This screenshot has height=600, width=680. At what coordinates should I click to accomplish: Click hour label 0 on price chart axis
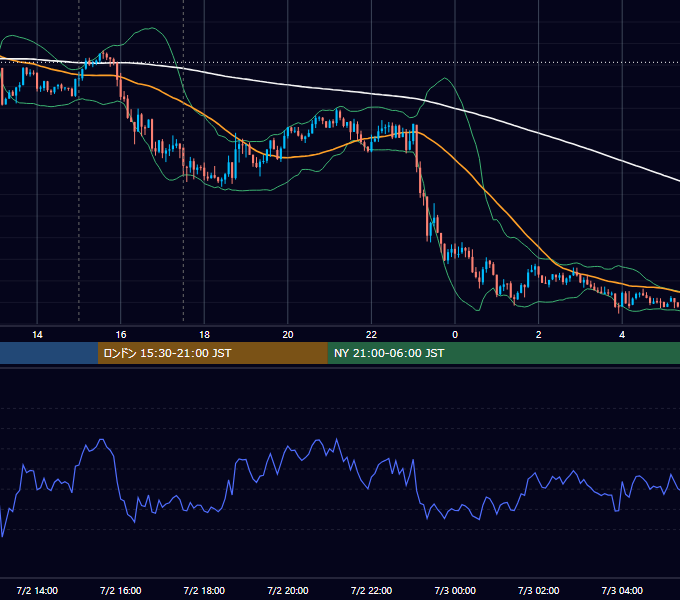tap(455, 334)
